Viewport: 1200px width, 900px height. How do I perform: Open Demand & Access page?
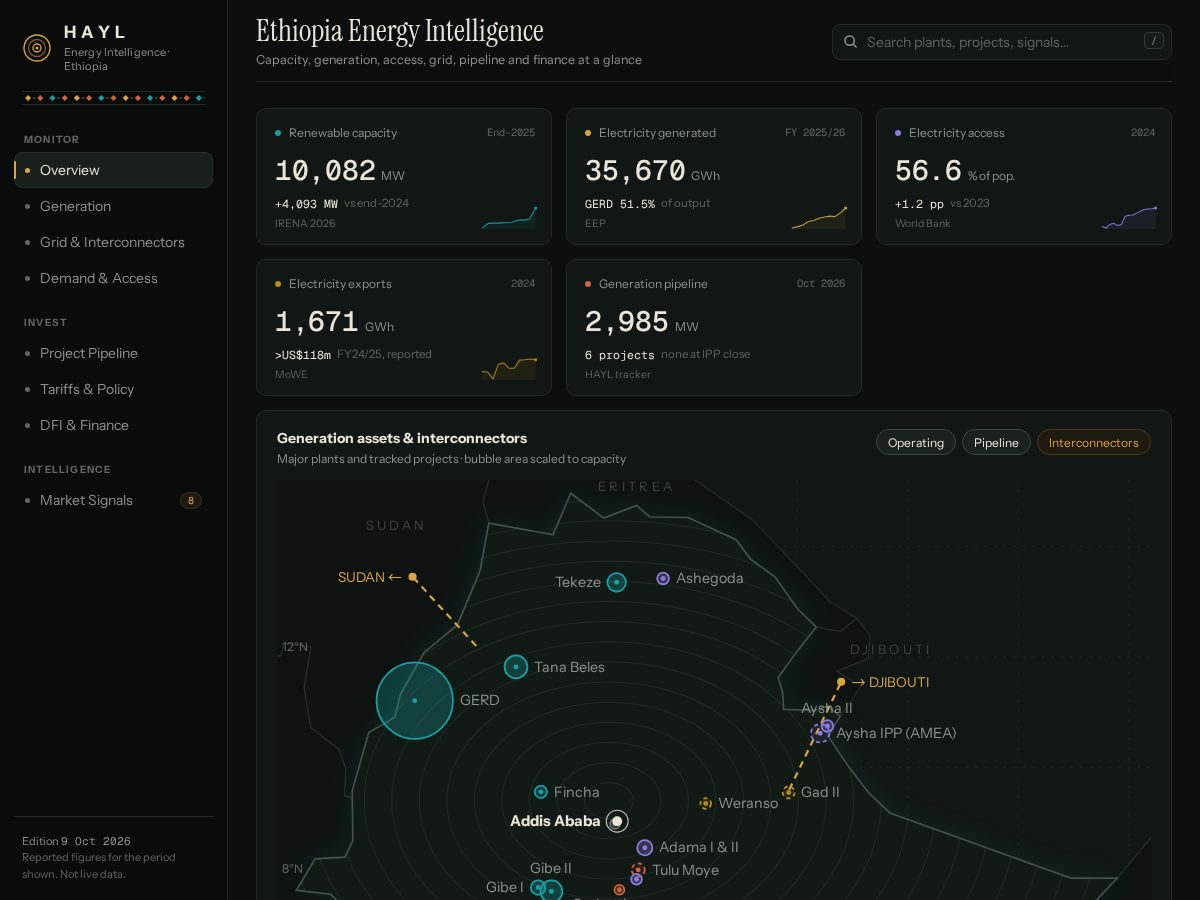113,278
